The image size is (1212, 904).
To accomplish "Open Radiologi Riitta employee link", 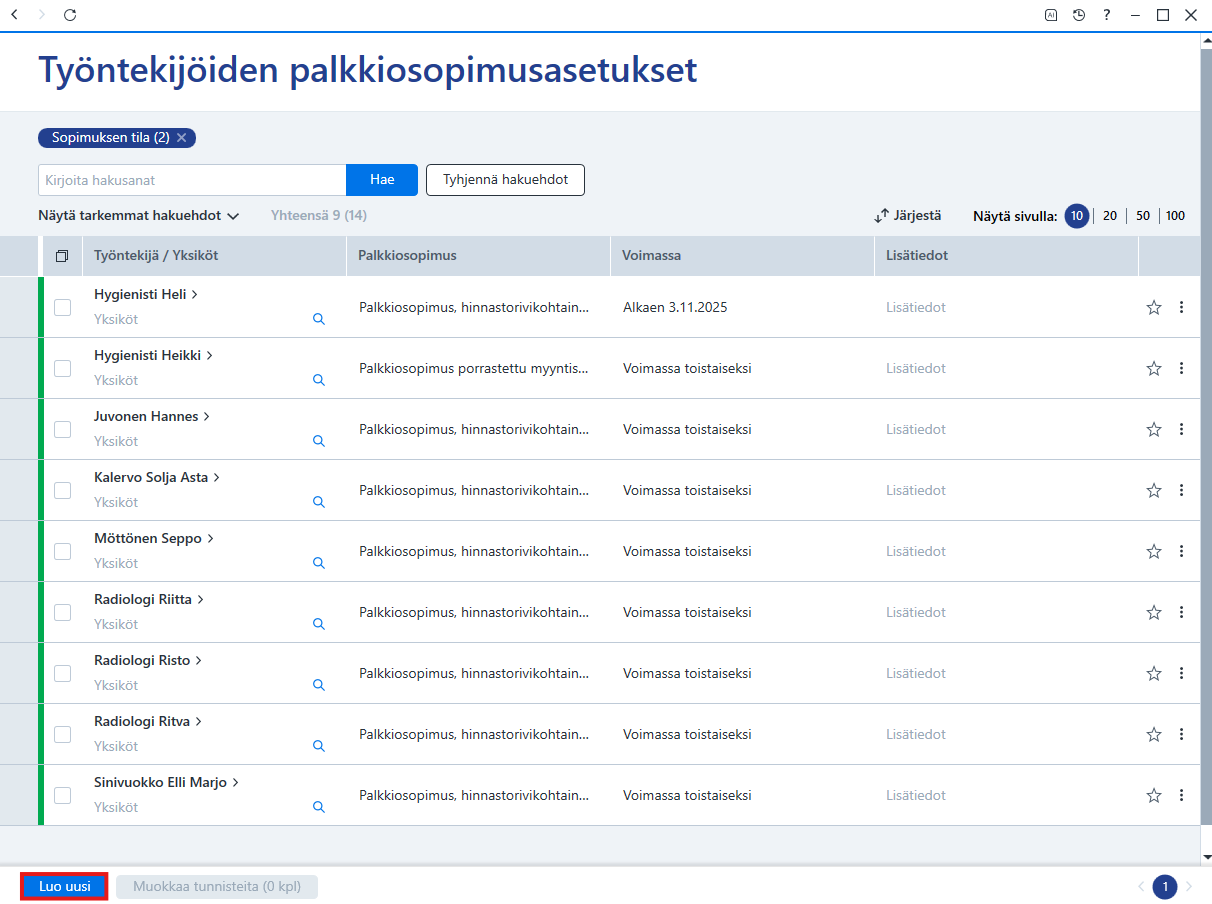I will (x=149, y=599).
